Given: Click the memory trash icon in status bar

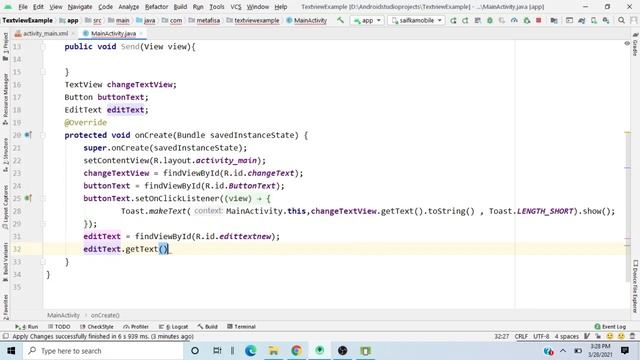Looking at the screenshot, I should coord(632,337).
